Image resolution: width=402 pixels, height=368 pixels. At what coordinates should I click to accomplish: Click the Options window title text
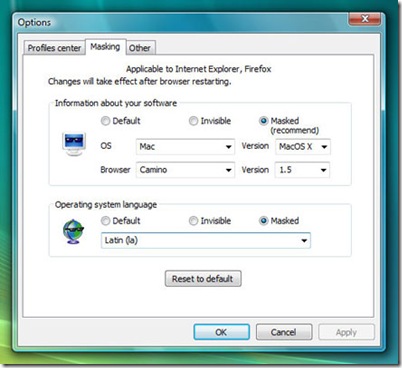pos(34,22)
